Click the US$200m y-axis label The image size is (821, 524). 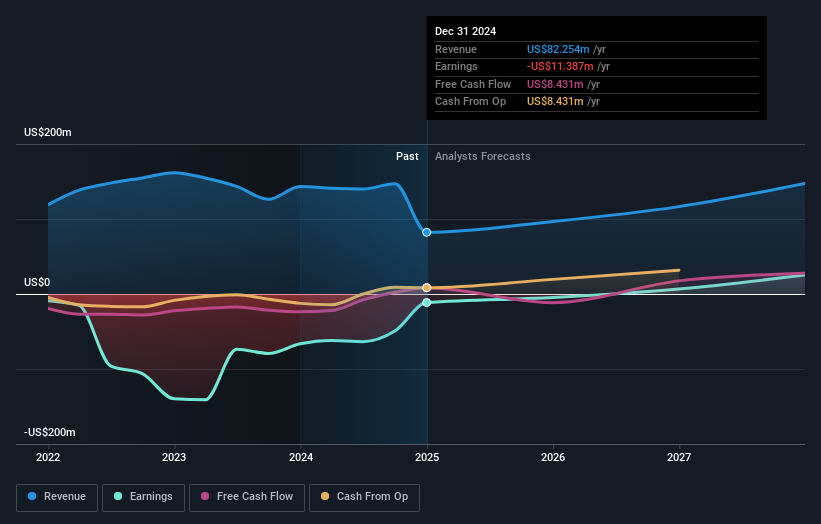(48, 132)
